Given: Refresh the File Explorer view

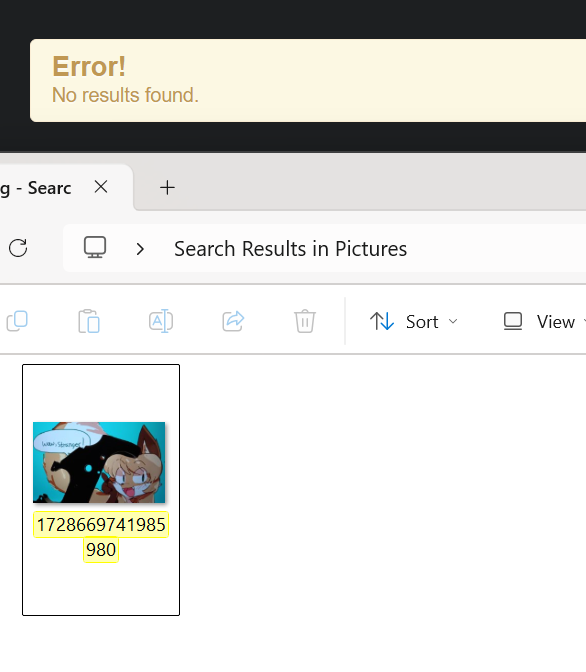Looking at the screenshot, I should [x=18, y=248].
